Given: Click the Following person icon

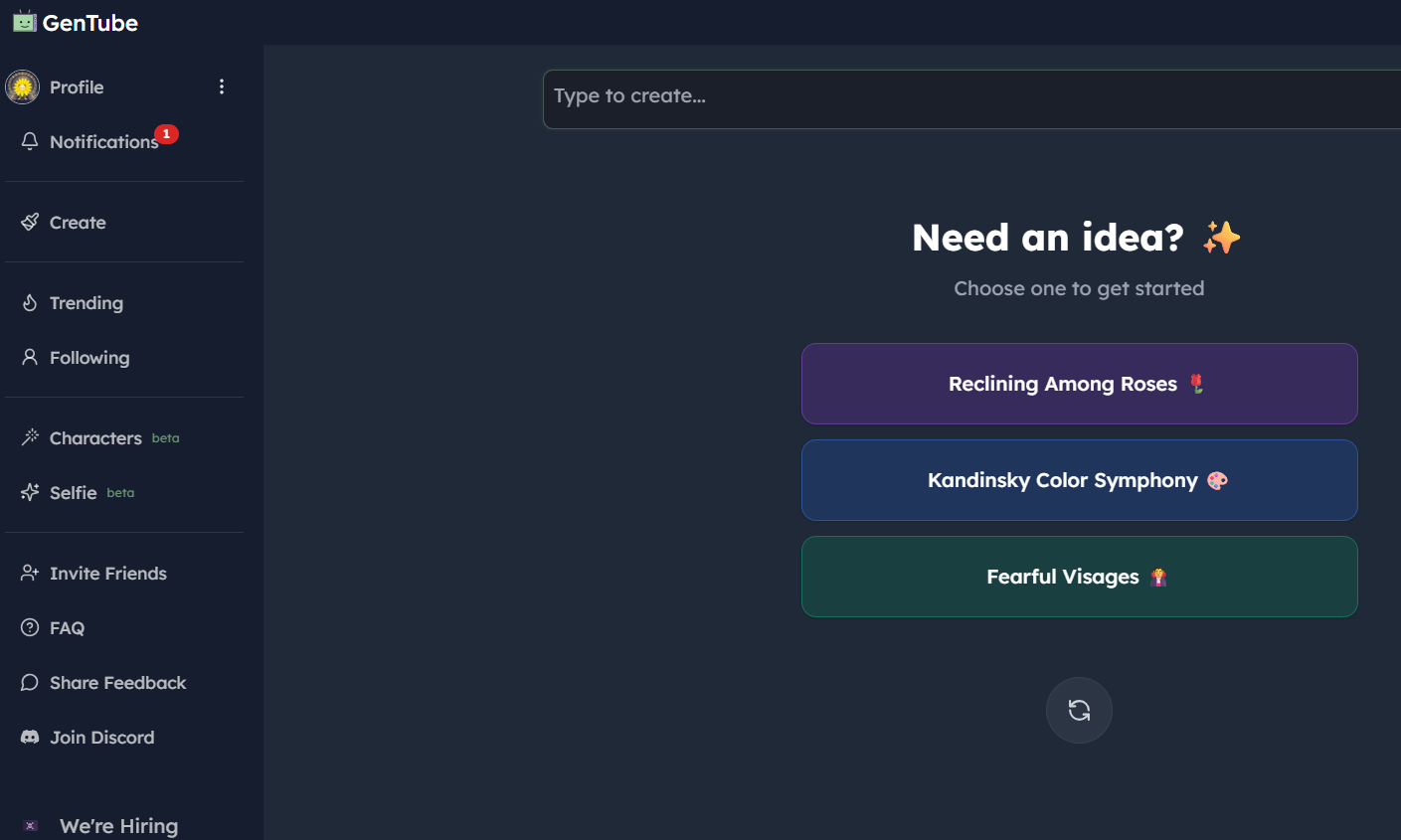Looking at the screenshot, I should pos(30,357).
